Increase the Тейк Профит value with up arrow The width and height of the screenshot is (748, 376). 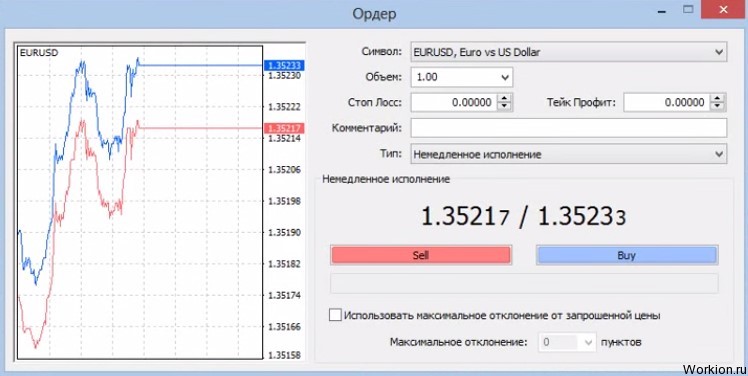[717, 98]
